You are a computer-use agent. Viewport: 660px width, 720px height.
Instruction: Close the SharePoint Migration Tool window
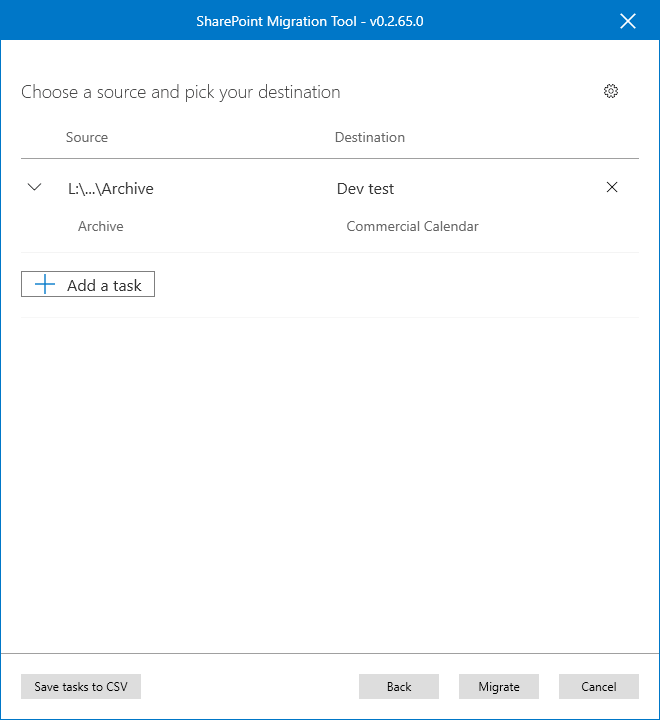[x=628, y=21]
